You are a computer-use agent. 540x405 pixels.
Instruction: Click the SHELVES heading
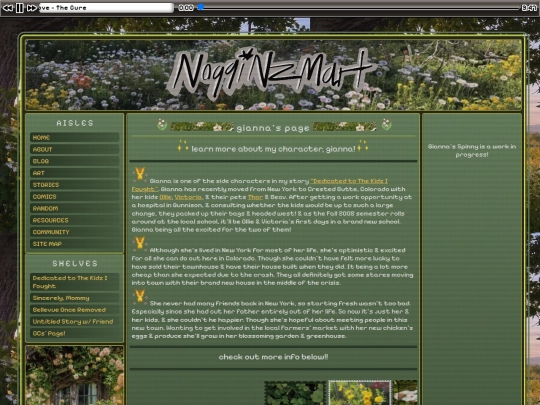click(x=75, y=263)
